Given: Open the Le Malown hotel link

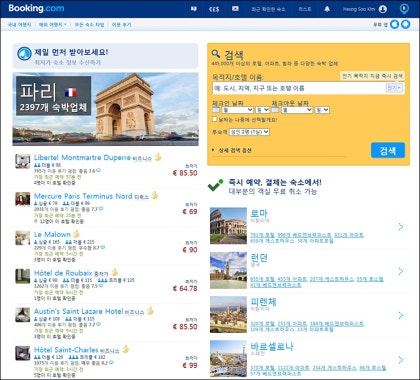Looking at the screenshot, I should (x=52, y=234).
